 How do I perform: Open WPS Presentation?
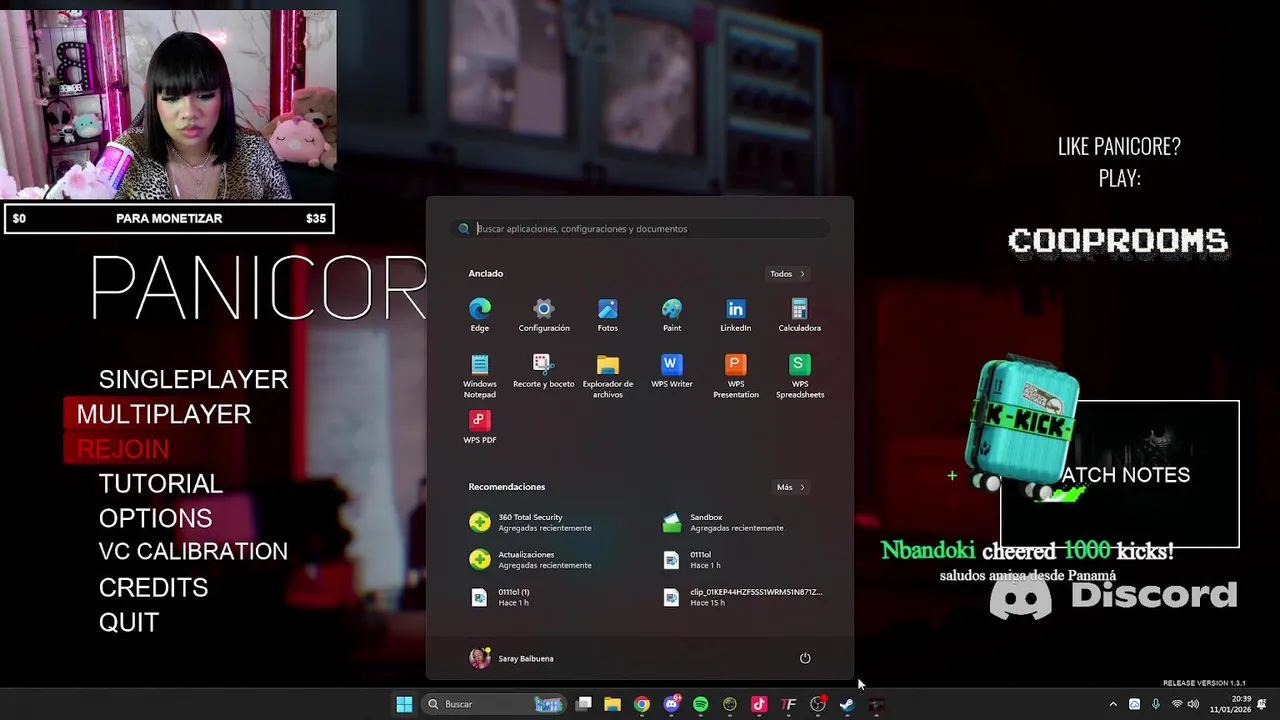pyautogui.click(x=735, y=376)
